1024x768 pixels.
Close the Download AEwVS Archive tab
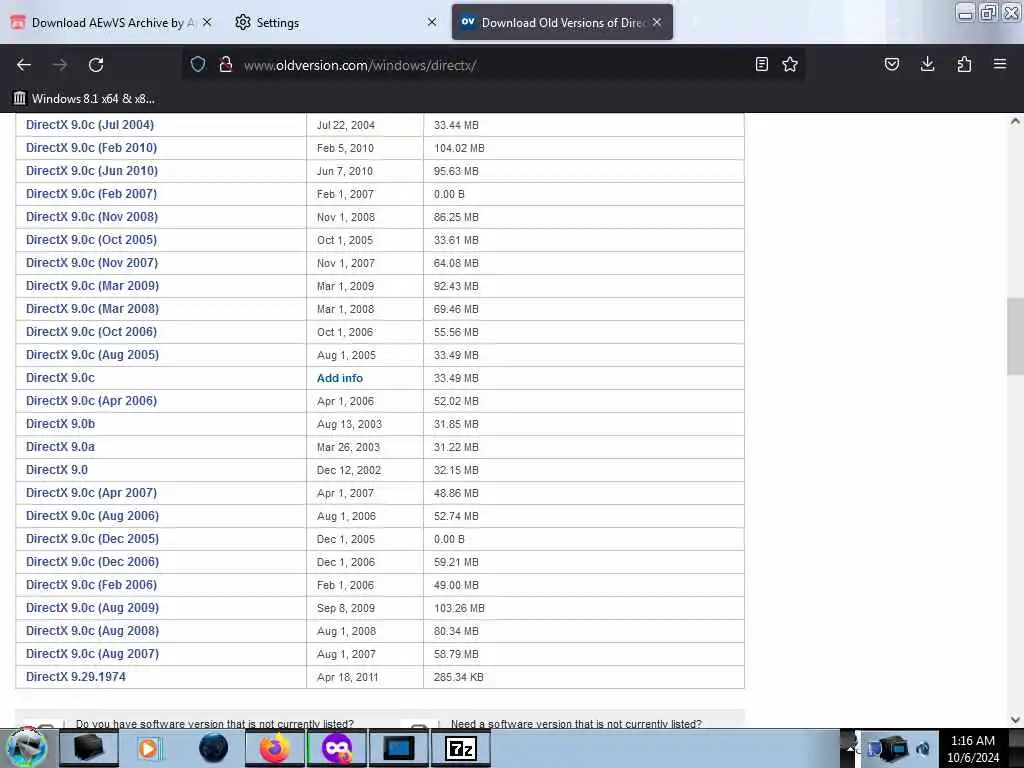[207, 22]
